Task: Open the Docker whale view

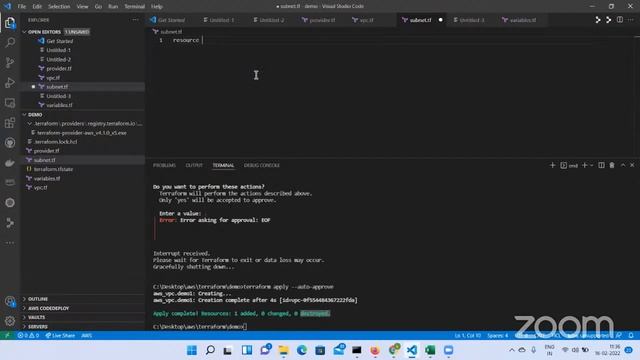Action: coord(10,163)
